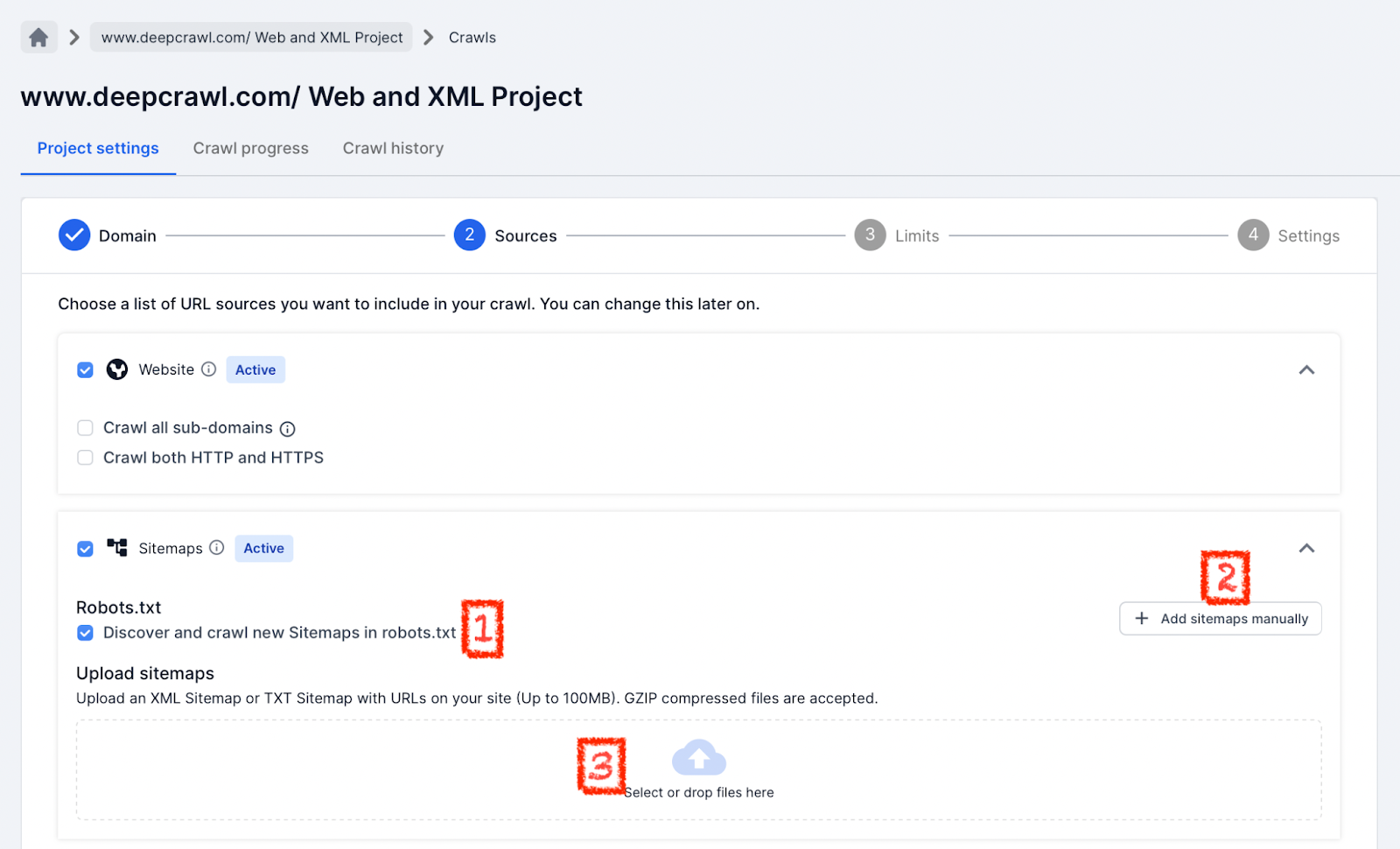The image size is (1400, 849).
Task: Collapse the Website section chevron
Action: click(1306, 369)
